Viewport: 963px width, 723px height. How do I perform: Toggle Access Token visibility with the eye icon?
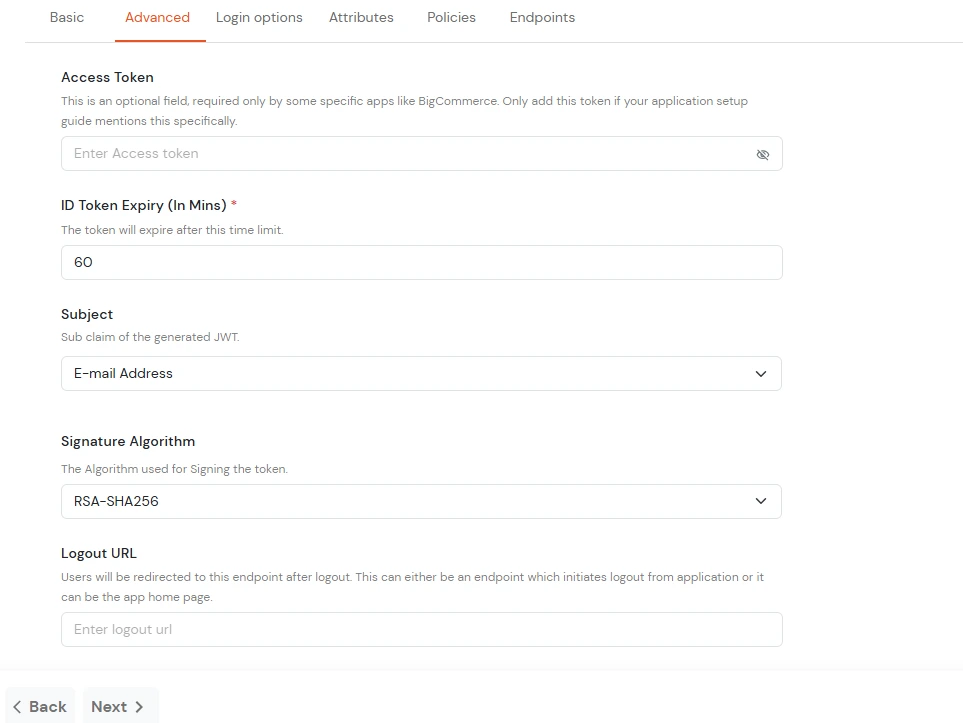pos(763,154)
